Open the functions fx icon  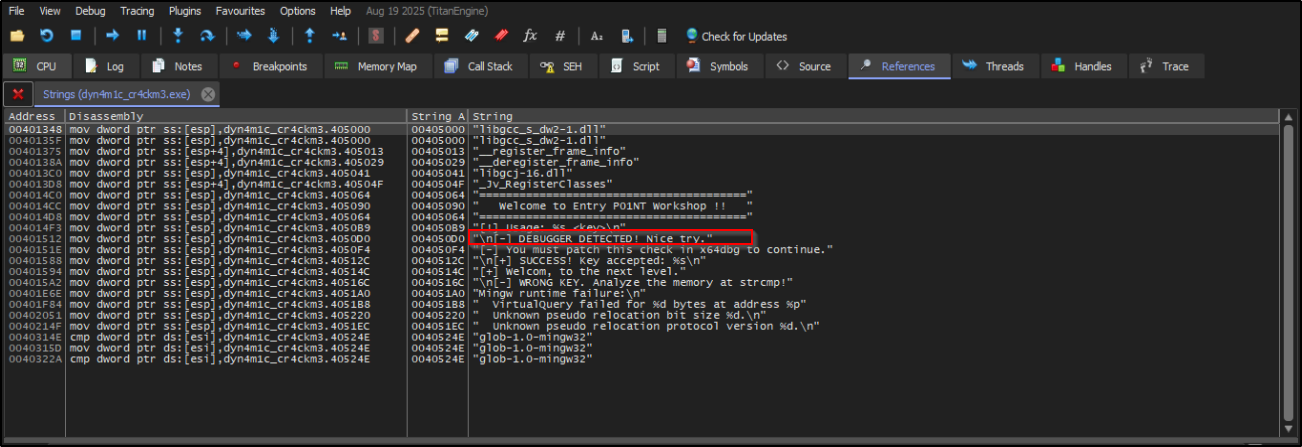coord(530,36)
